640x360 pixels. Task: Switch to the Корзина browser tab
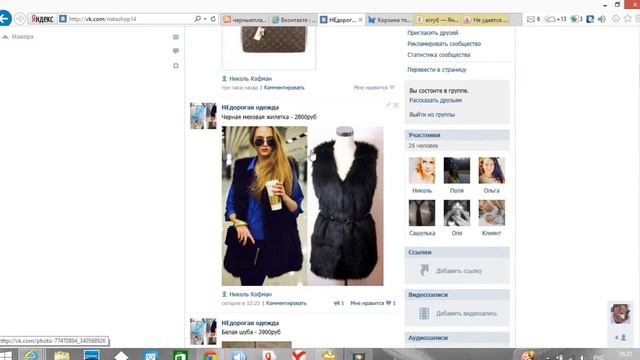pyautogui.click(x=389, y=20)
